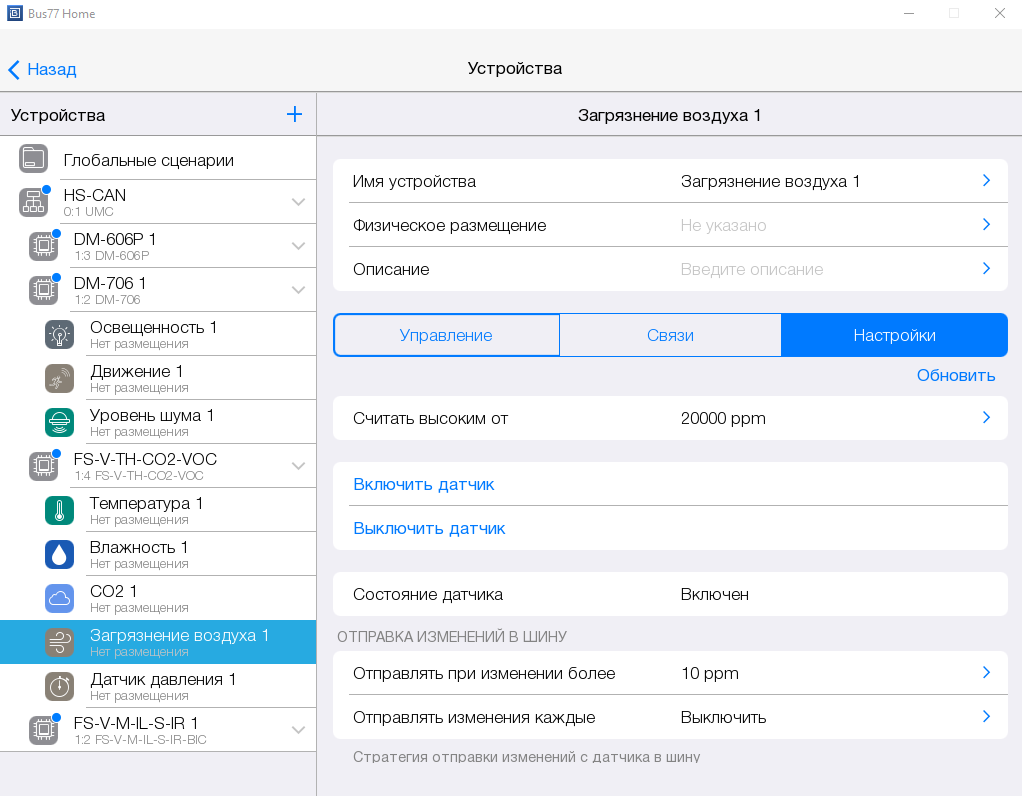Select the Global scenarios folder icon

point(34,159)
